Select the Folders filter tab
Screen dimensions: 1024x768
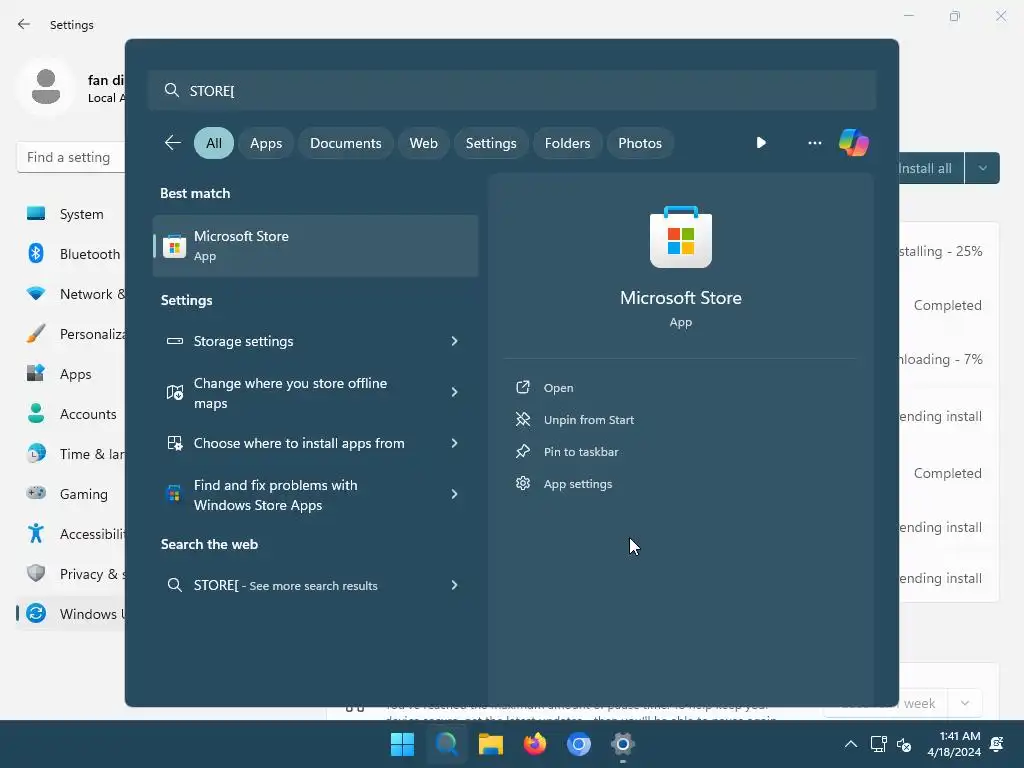[567, 143]
